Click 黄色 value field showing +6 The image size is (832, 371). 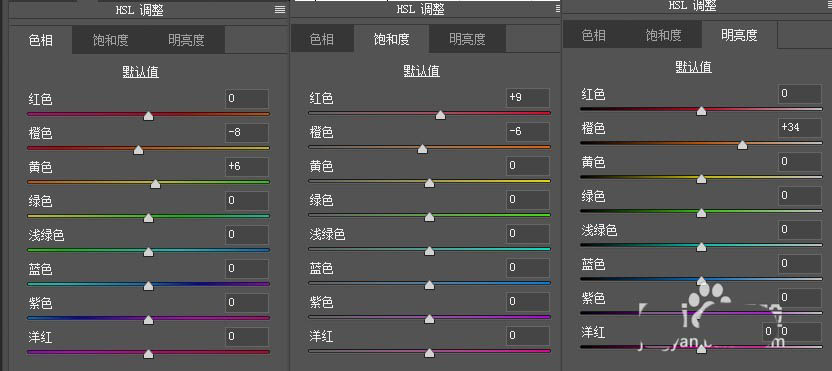tap(247, 167)
